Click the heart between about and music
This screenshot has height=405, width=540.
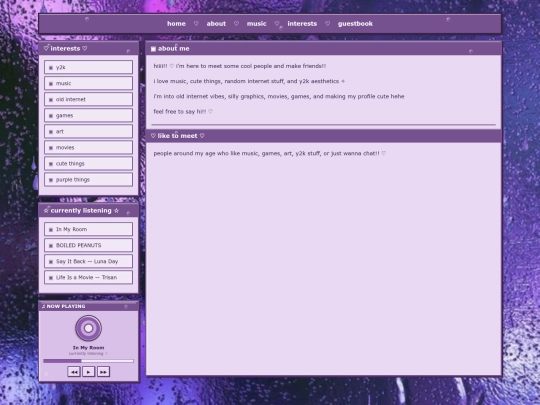click(236, 24)
